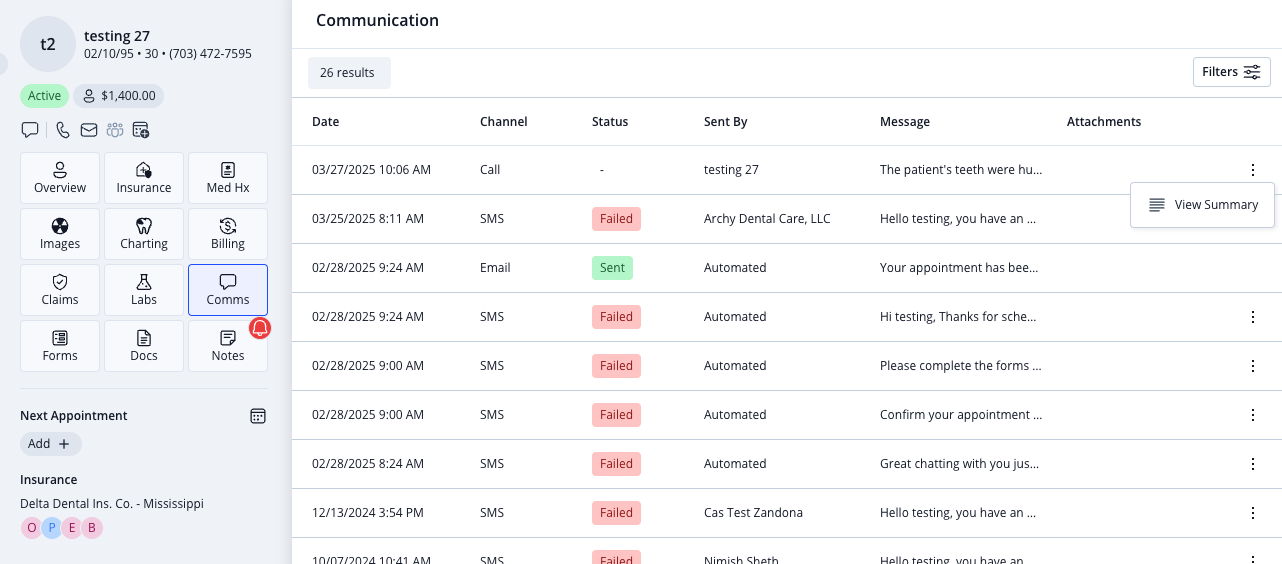
Task: Click the Channel column header
Action: [504, 122]
